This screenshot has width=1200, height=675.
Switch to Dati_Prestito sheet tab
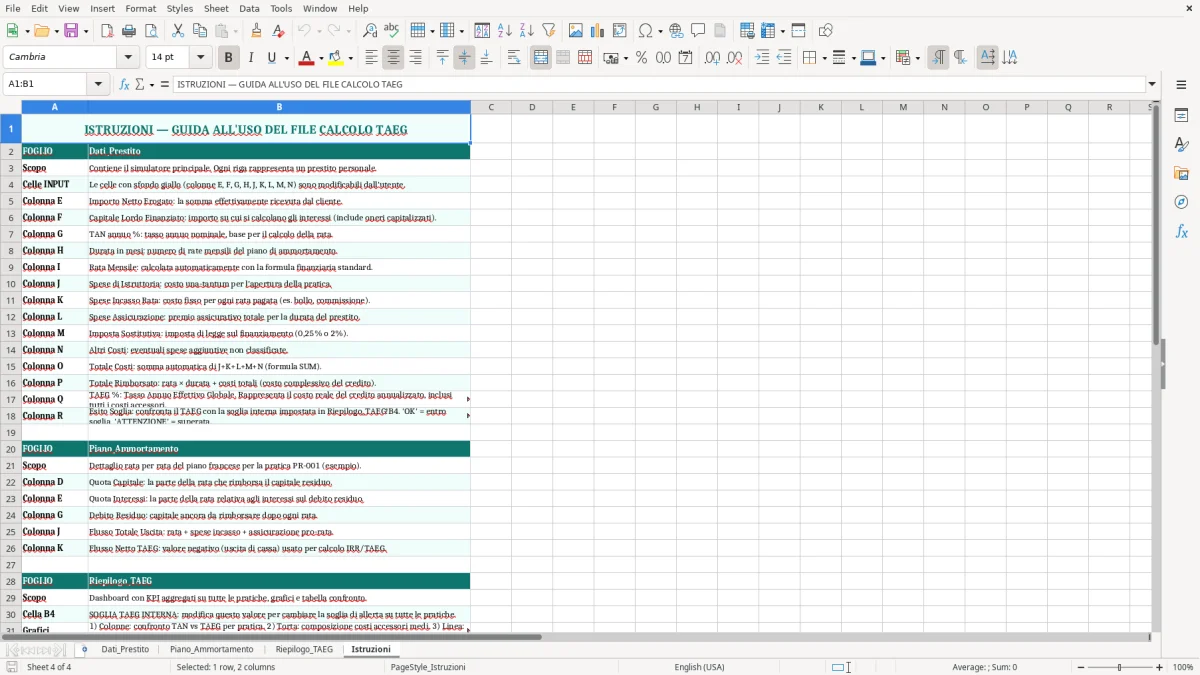click(125, 649)
